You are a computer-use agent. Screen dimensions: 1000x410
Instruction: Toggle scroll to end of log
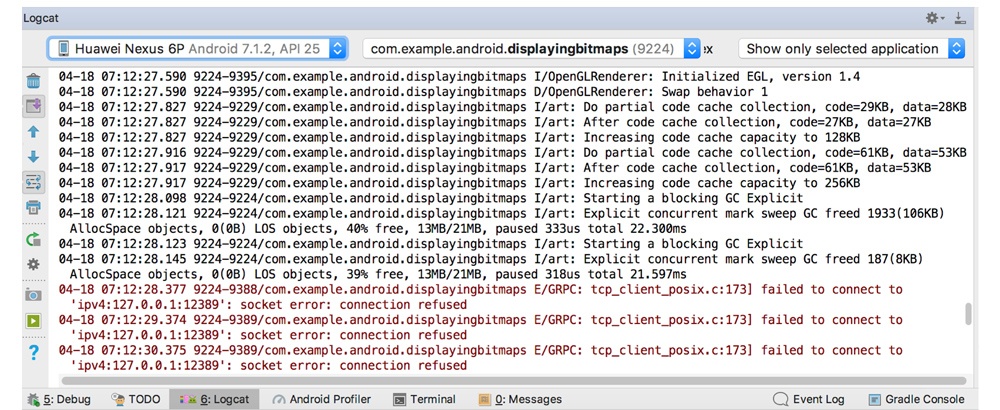click(x=33, y=106)
